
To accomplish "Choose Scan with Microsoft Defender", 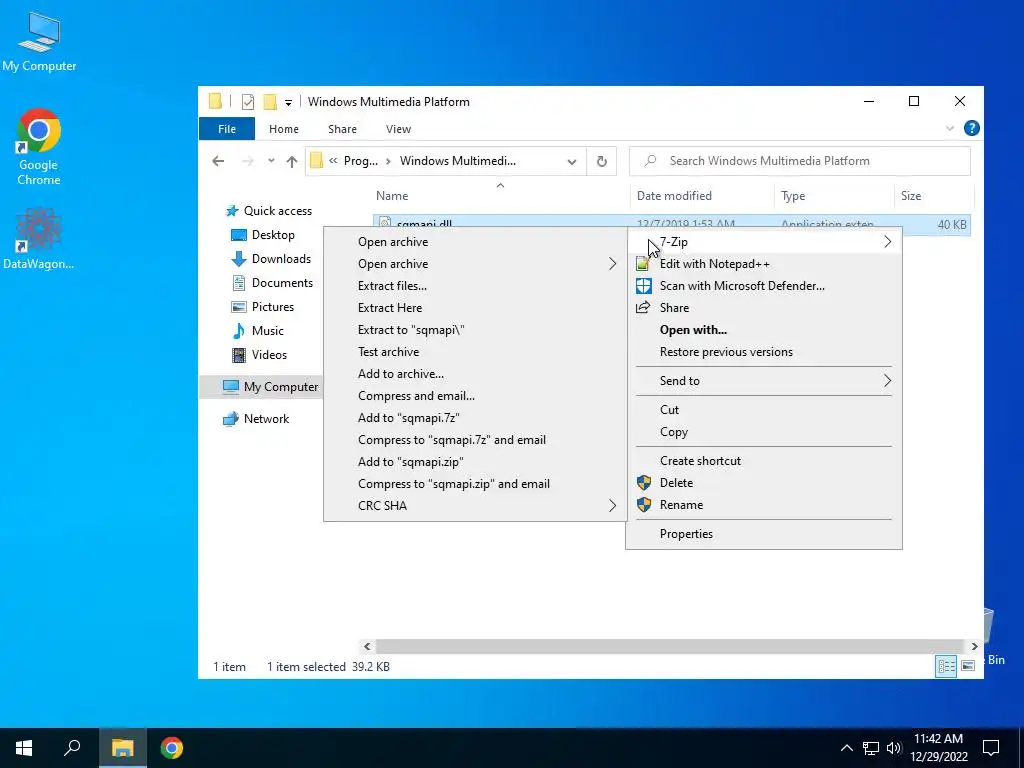I will point(763,285).
